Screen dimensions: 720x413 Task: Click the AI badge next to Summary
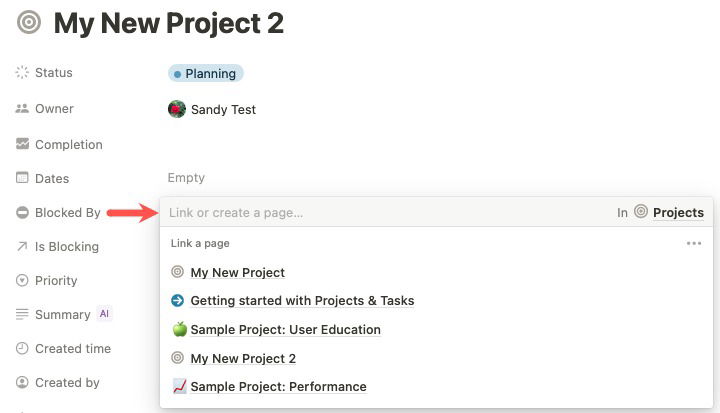[x=104, y=314]
